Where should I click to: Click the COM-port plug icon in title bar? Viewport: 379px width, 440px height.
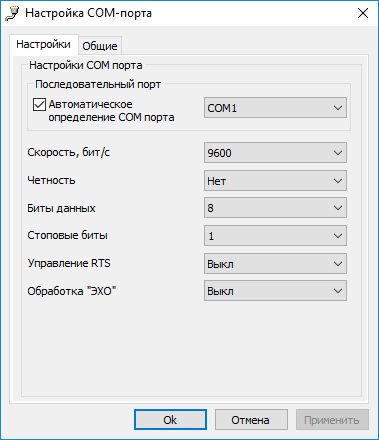click(12, 13)
